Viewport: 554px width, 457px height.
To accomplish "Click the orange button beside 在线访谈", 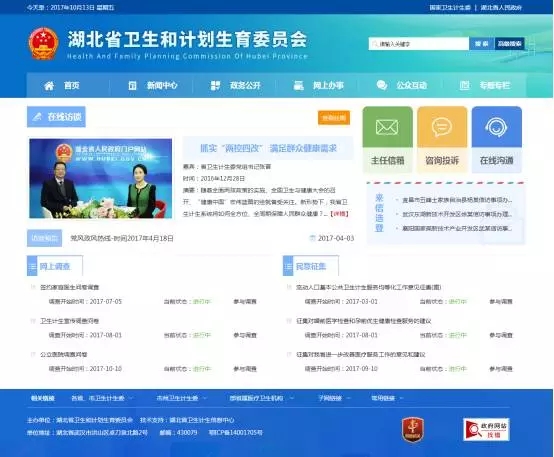I will point(334,118).
